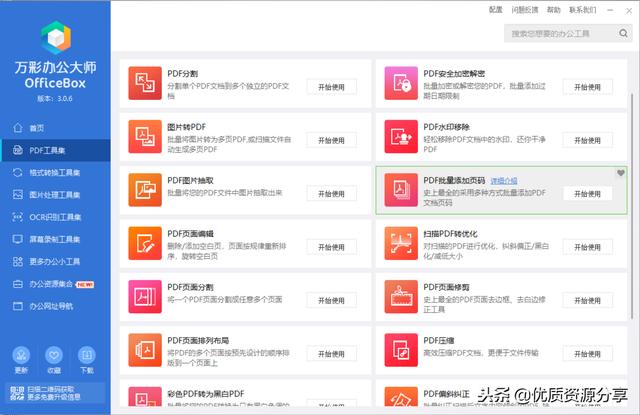Click the search magnifier icon

(623, 33)
